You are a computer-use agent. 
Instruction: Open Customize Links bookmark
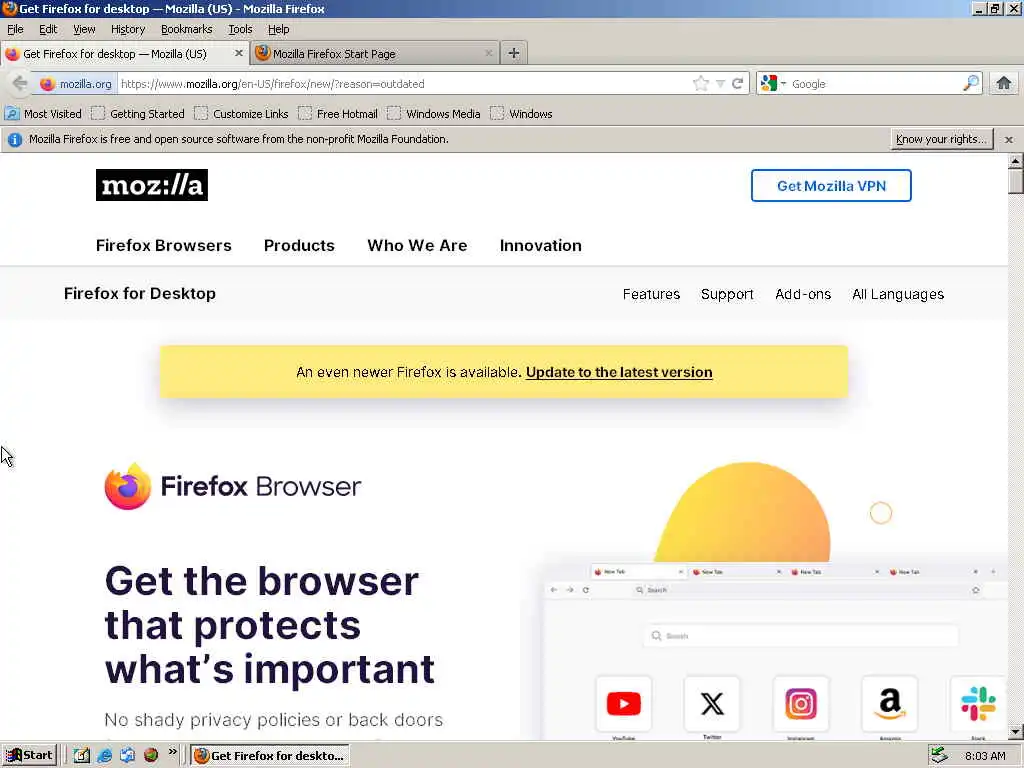click(x=242, y=114)
